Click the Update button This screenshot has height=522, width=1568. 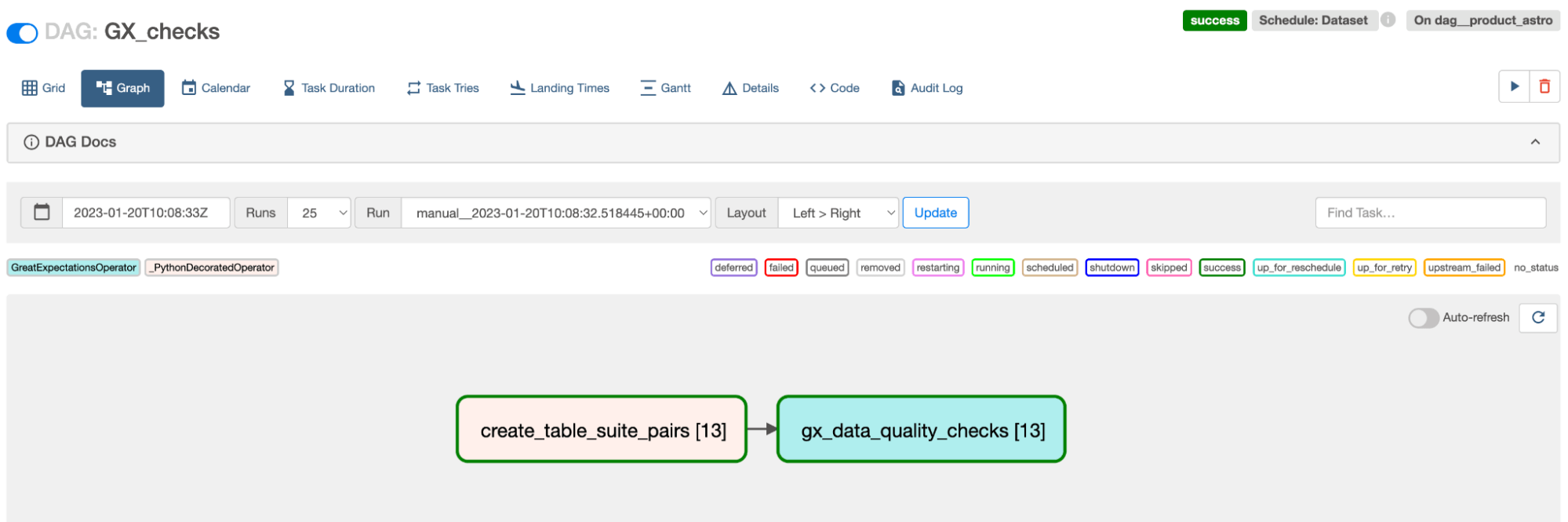pyautogui.click(x=935, y=213)
